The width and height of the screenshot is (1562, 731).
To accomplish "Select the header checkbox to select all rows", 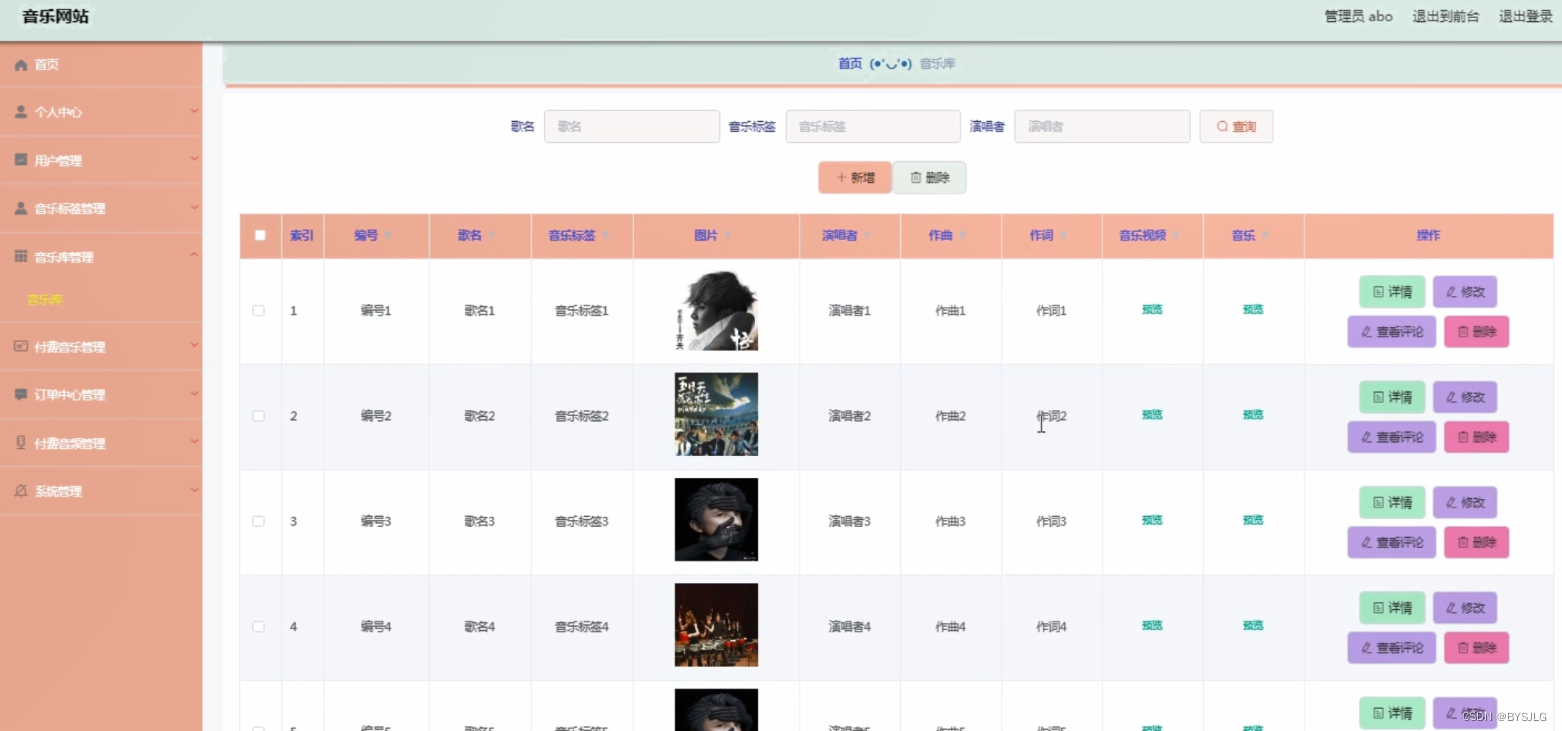I will (260, 236).
